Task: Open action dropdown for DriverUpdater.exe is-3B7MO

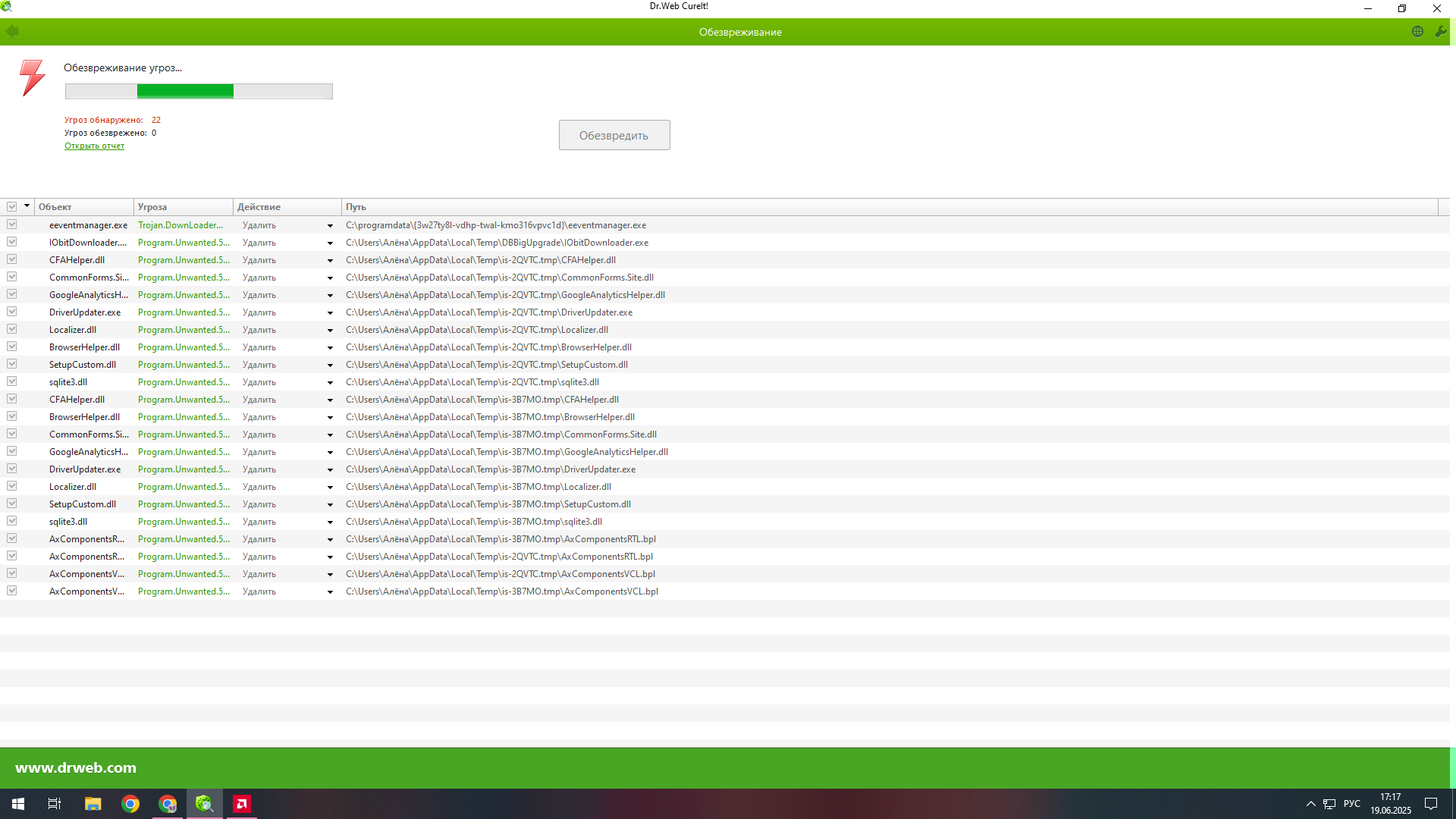Action: pos(330,469)
